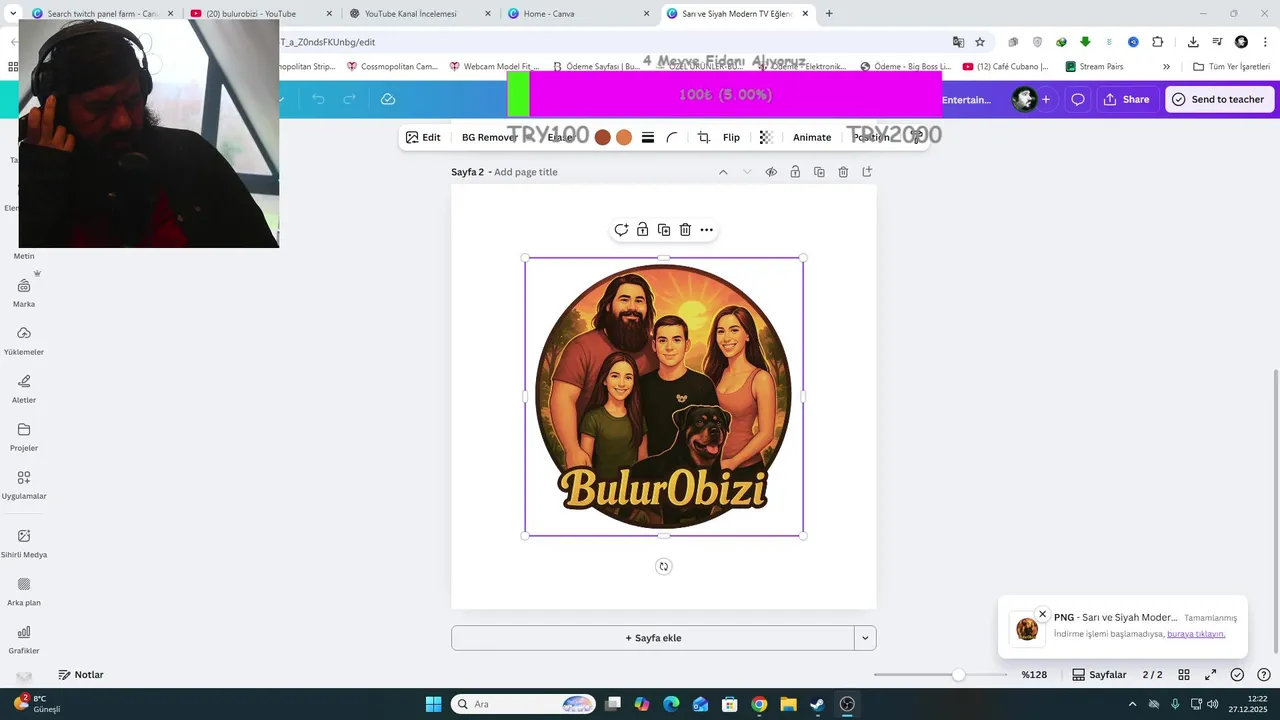Viewport: 1280px width, 720px height.
Task: Toggle Sayfalar pages view
Action: (x=1099, y=675)
